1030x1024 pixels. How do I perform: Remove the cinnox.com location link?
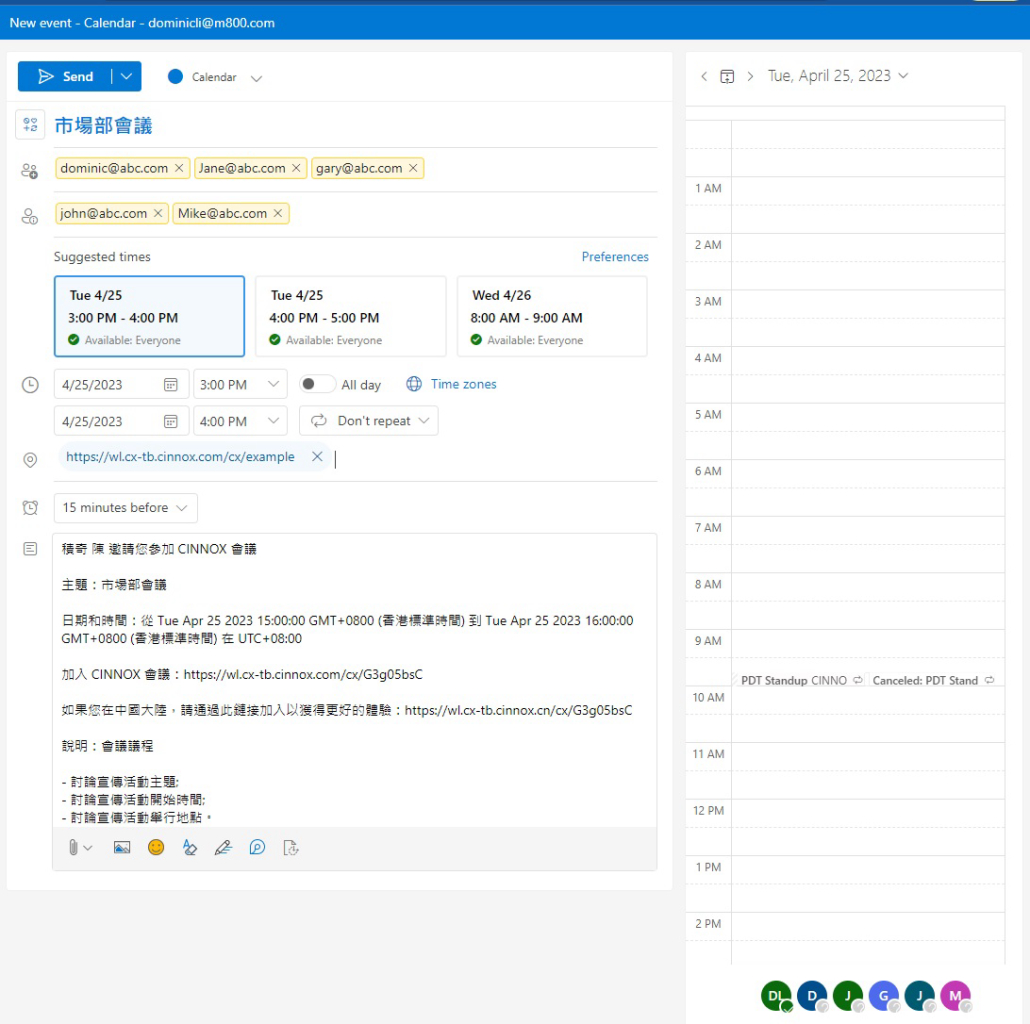click(x=317, y=456)
